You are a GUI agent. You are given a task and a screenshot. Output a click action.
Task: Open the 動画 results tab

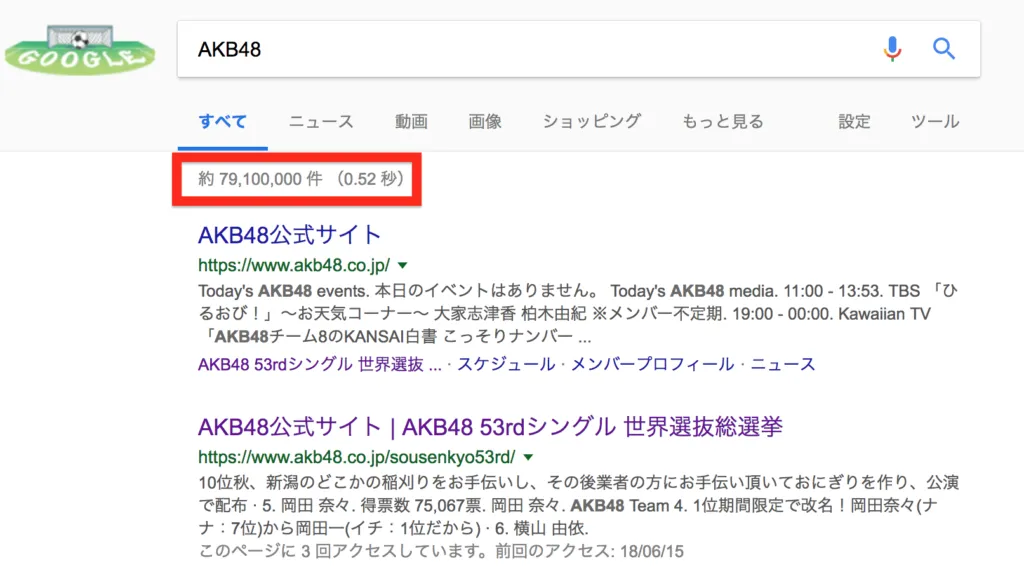tap(411, 122)
